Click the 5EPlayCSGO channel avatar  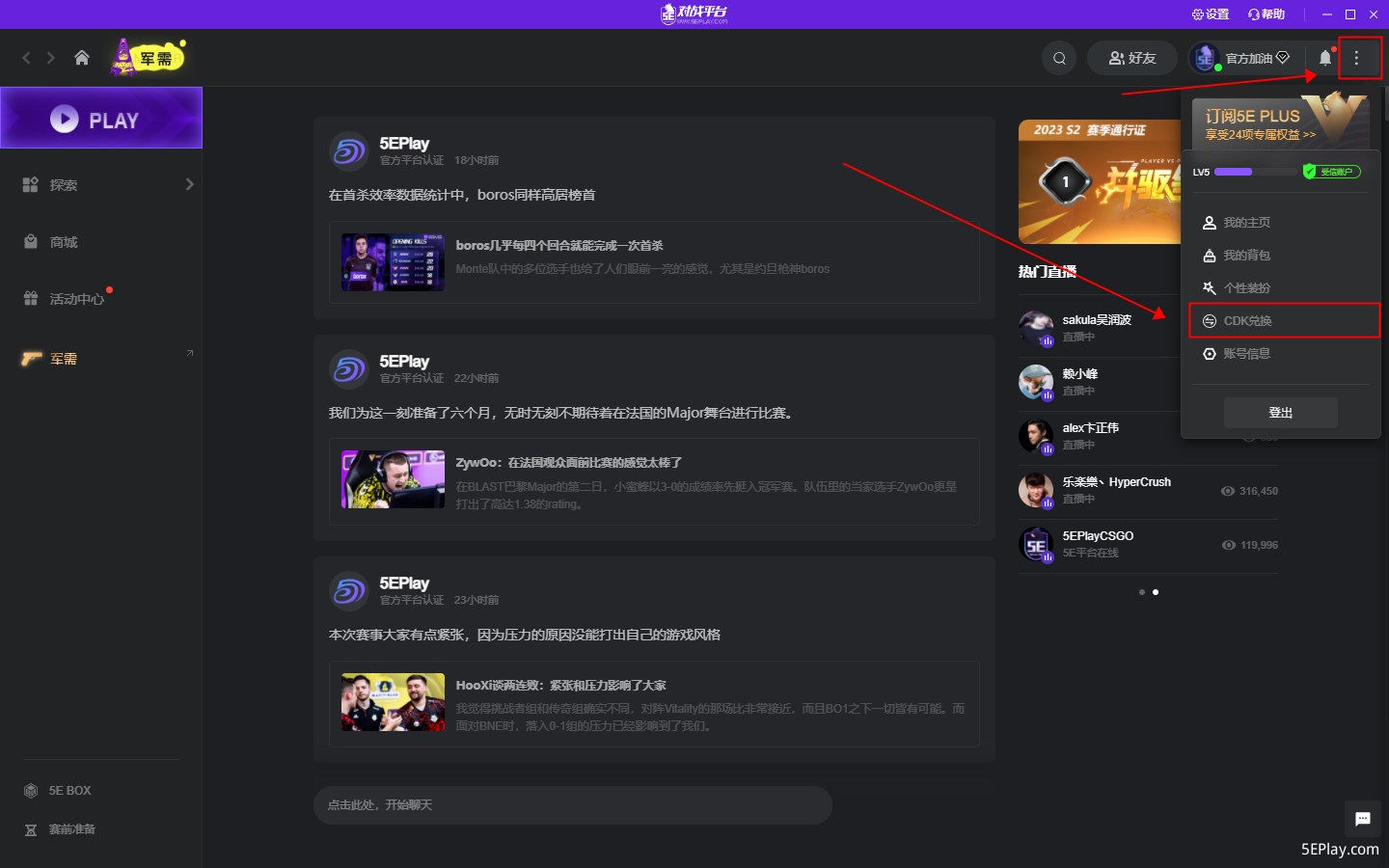click(x=1036, y=544)
